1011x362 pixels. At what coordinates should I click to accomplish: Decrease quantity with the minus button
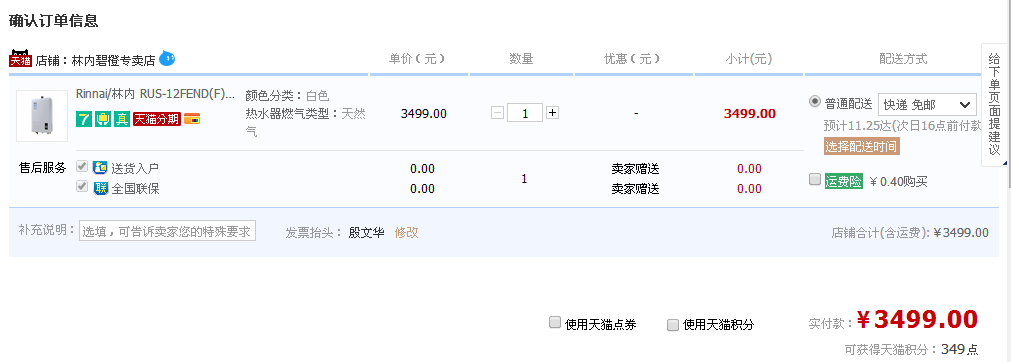click(497, 113)
